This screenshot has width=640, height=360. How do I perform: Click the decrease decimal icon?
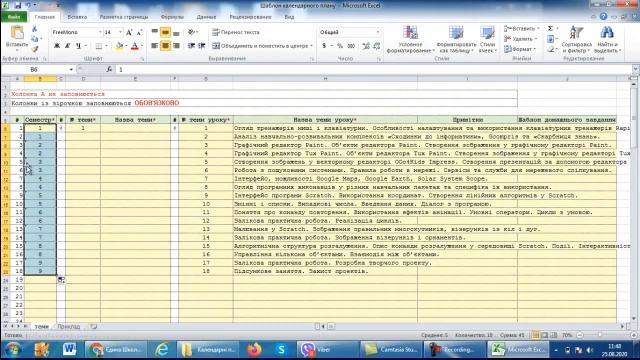(x=377, y=46)
